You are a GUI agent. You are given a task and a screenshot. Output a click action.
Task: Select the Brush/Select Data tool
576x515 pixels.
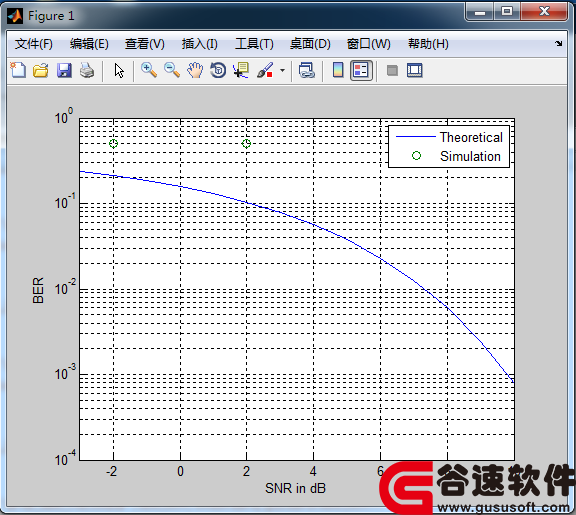click(x=265, y=70)
